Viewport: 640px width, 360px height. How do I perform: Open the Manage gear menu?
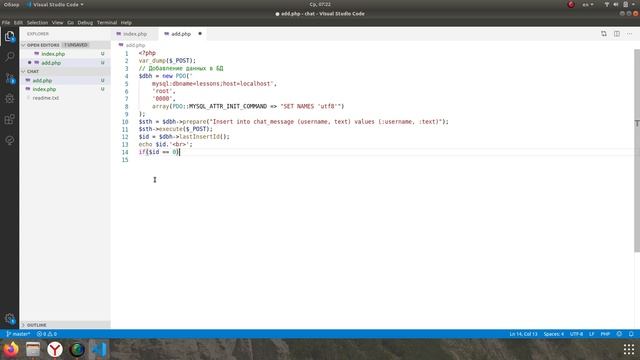pyautogui.click(x=10, y=318)
